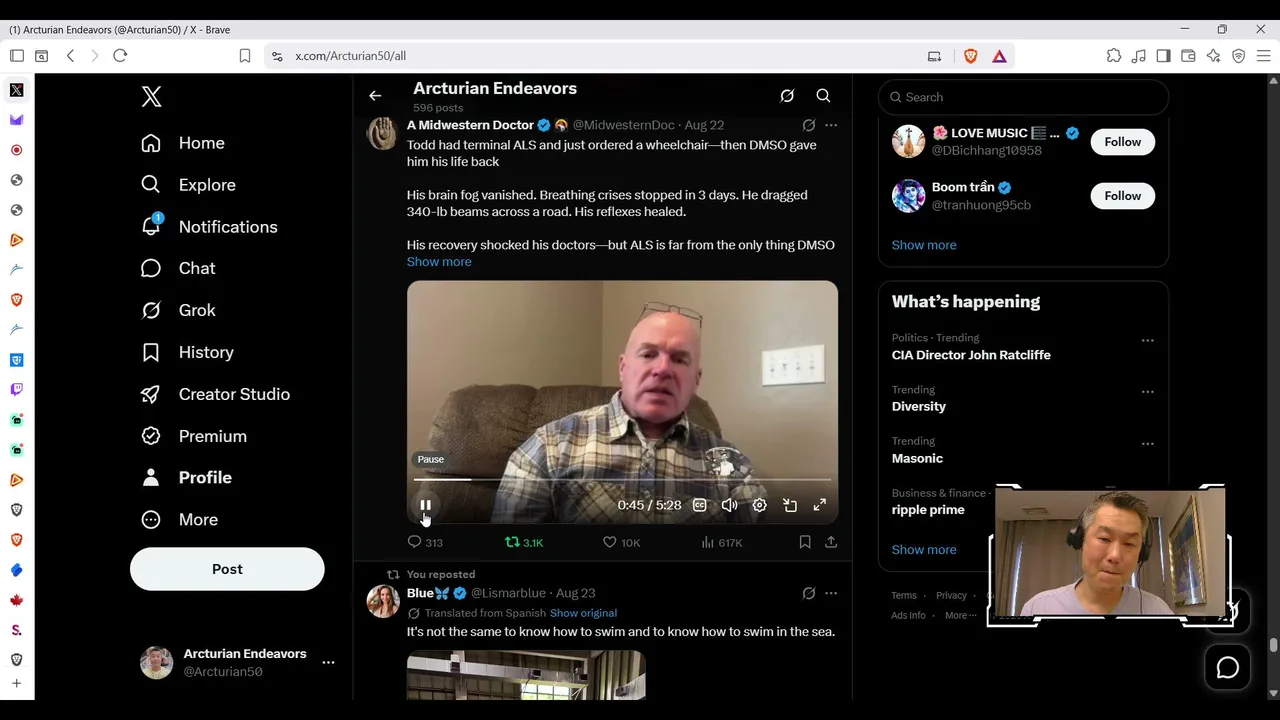
Task: Open Grok icon in the profile header
Action: (x=787, y=96)
